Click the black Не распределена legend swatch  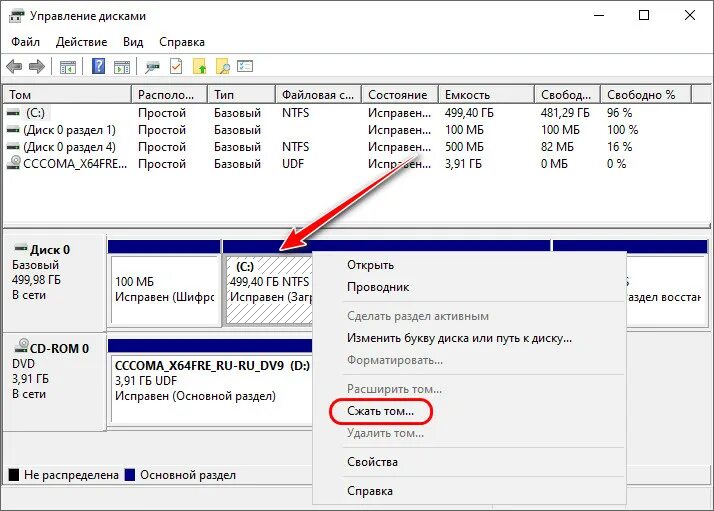14,475
